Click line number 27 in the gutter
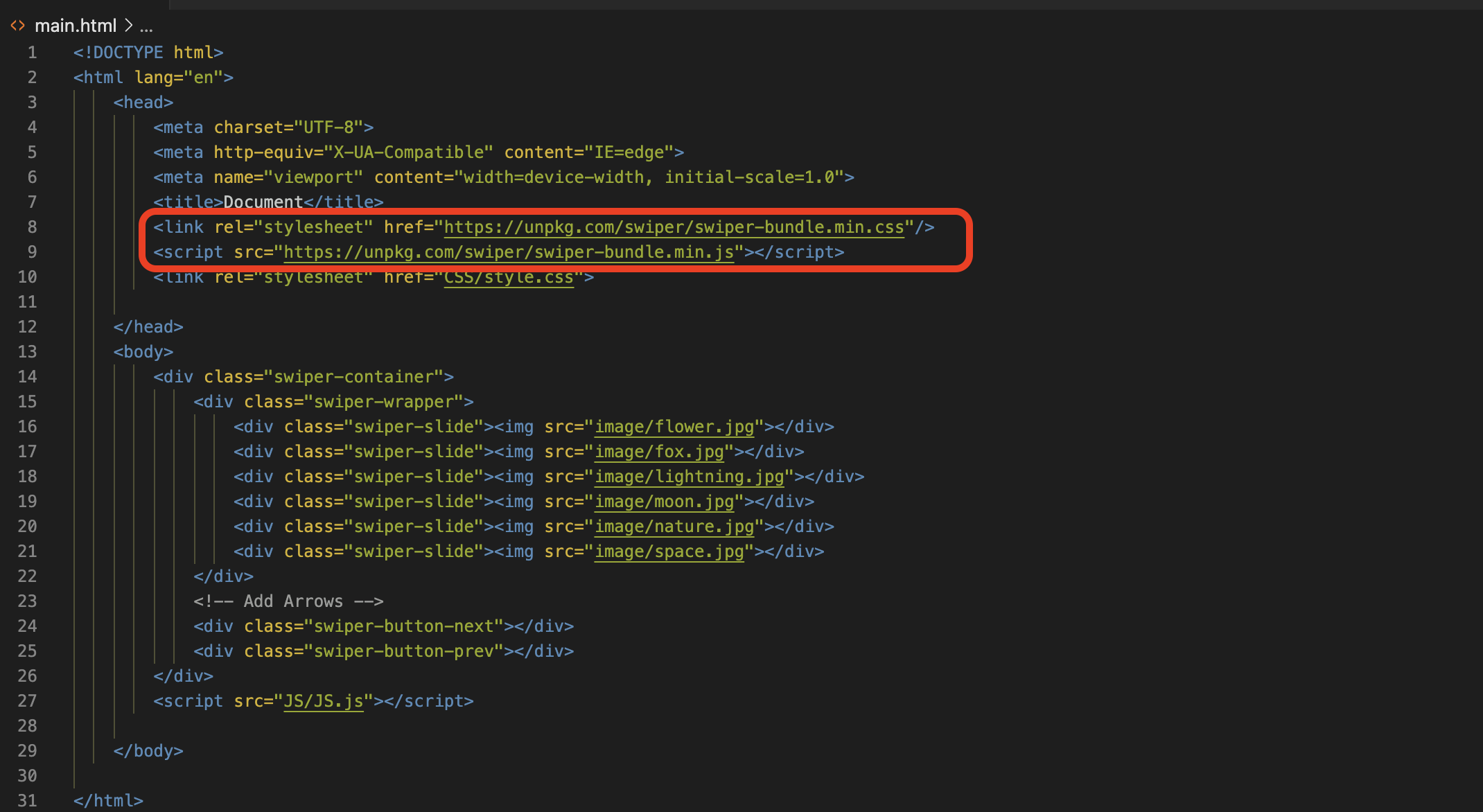 [28, 701]
